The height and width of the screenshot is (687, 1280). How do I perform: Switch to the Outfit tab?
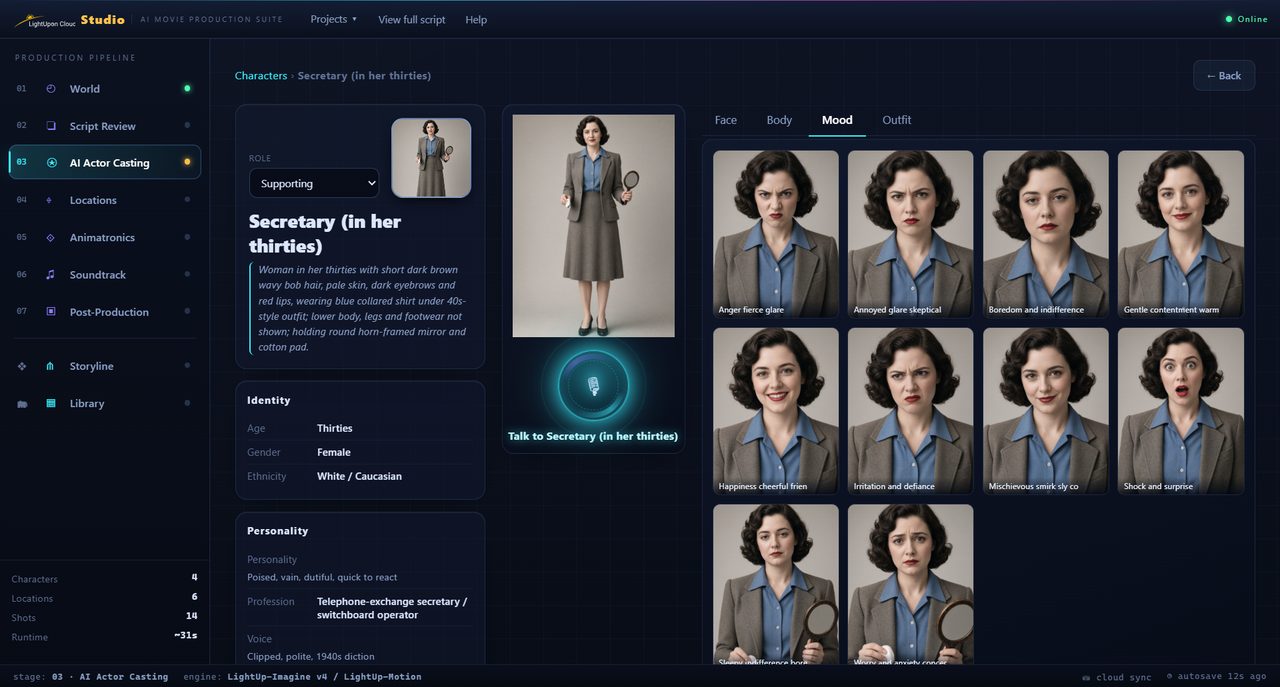(896, 120)
